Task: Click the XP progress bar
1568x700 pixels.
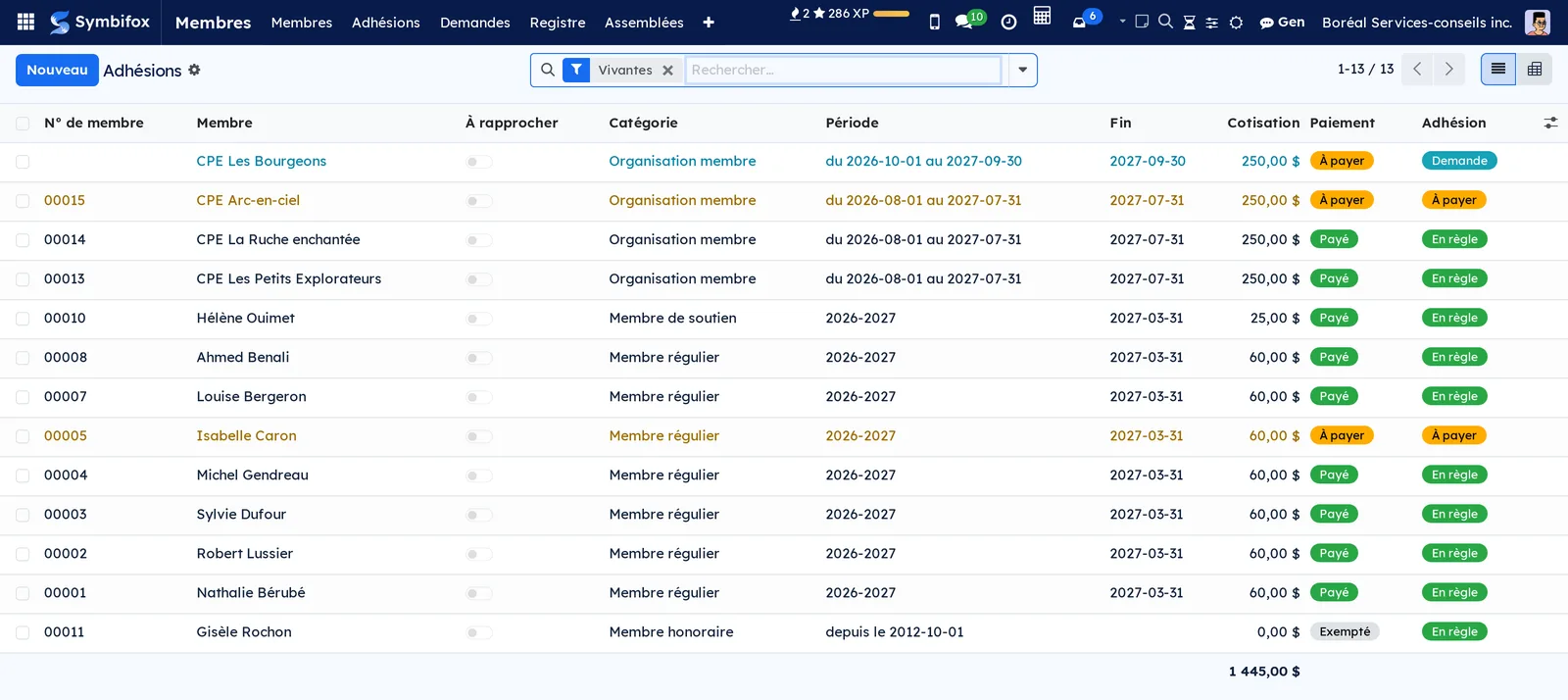Action: pos(891,14)
